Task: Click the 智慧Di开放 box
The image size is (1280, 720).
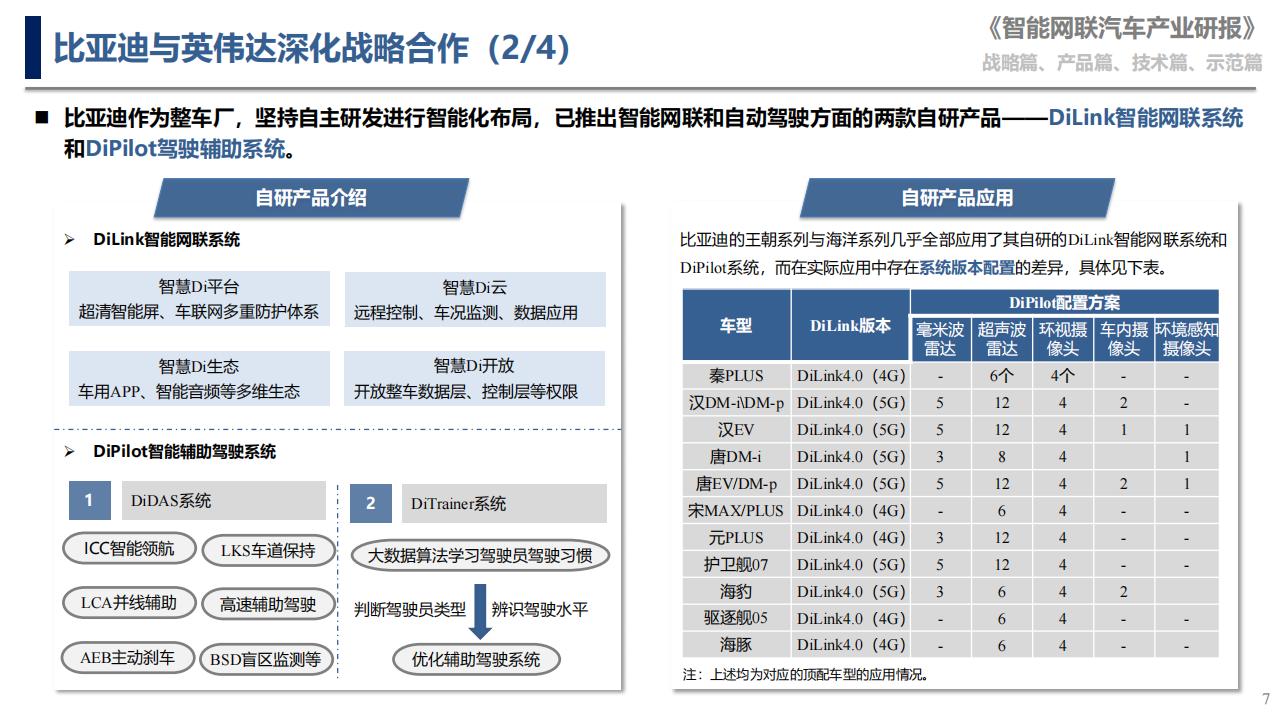Action: 475,378
